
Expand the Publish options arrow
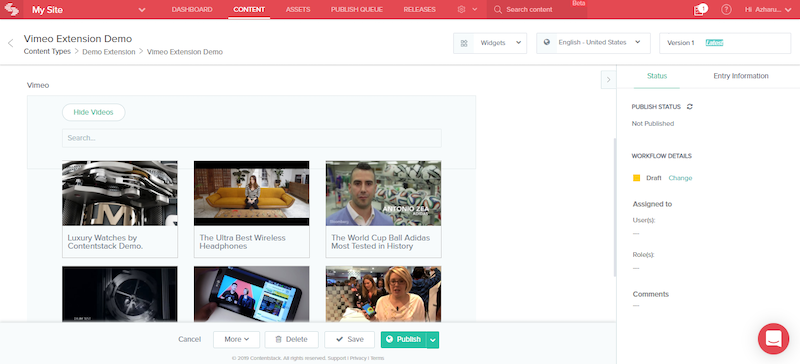pos(433,339)
